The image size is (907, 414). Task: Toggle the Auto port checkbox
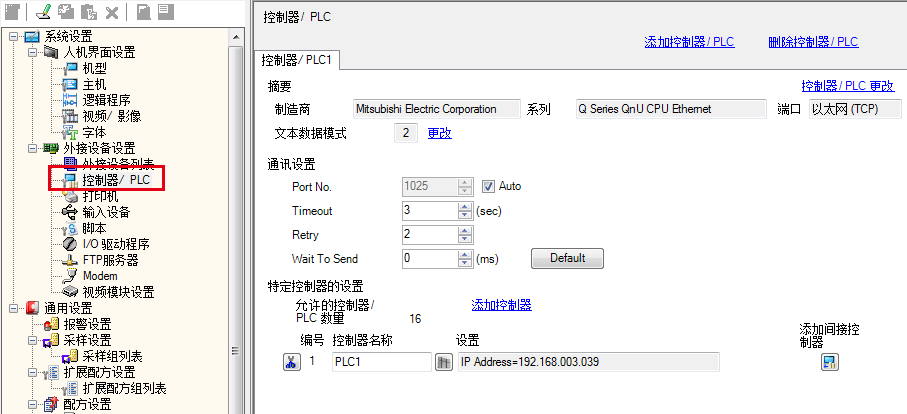pos(489,186)
